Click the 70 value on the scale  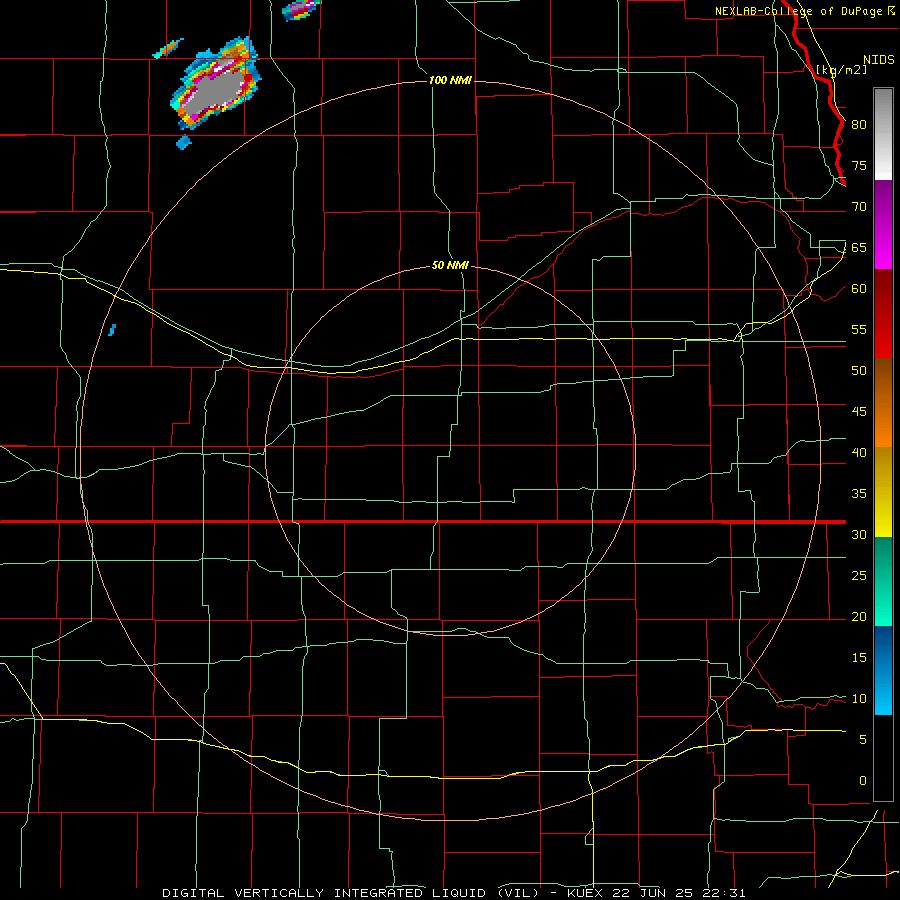[x=859, y=207]
